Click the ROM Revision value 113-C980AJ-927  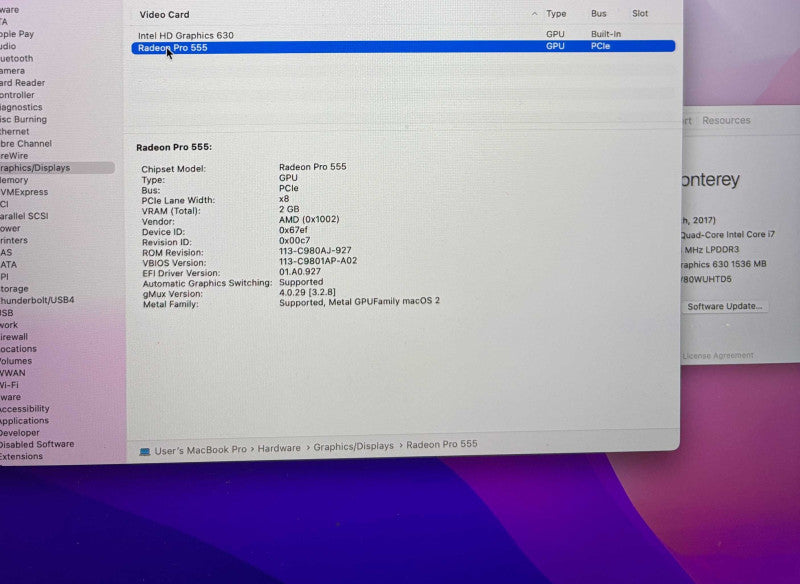pyautogui.click(x=315, y=250)
